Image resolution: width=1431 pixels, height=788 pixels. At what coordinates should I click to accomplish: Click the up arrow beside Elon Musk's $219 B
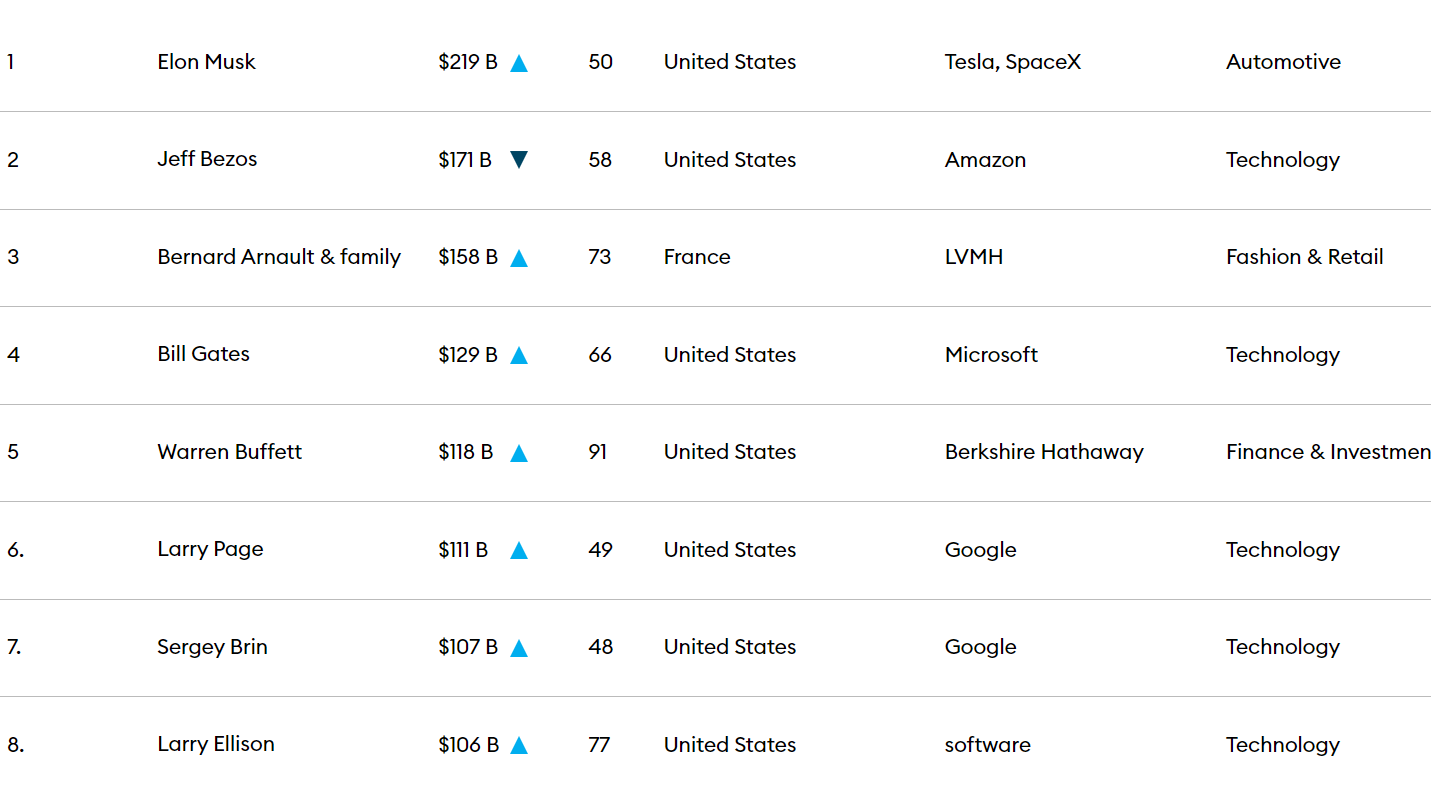pyautogui.click(x=518, y=63)
